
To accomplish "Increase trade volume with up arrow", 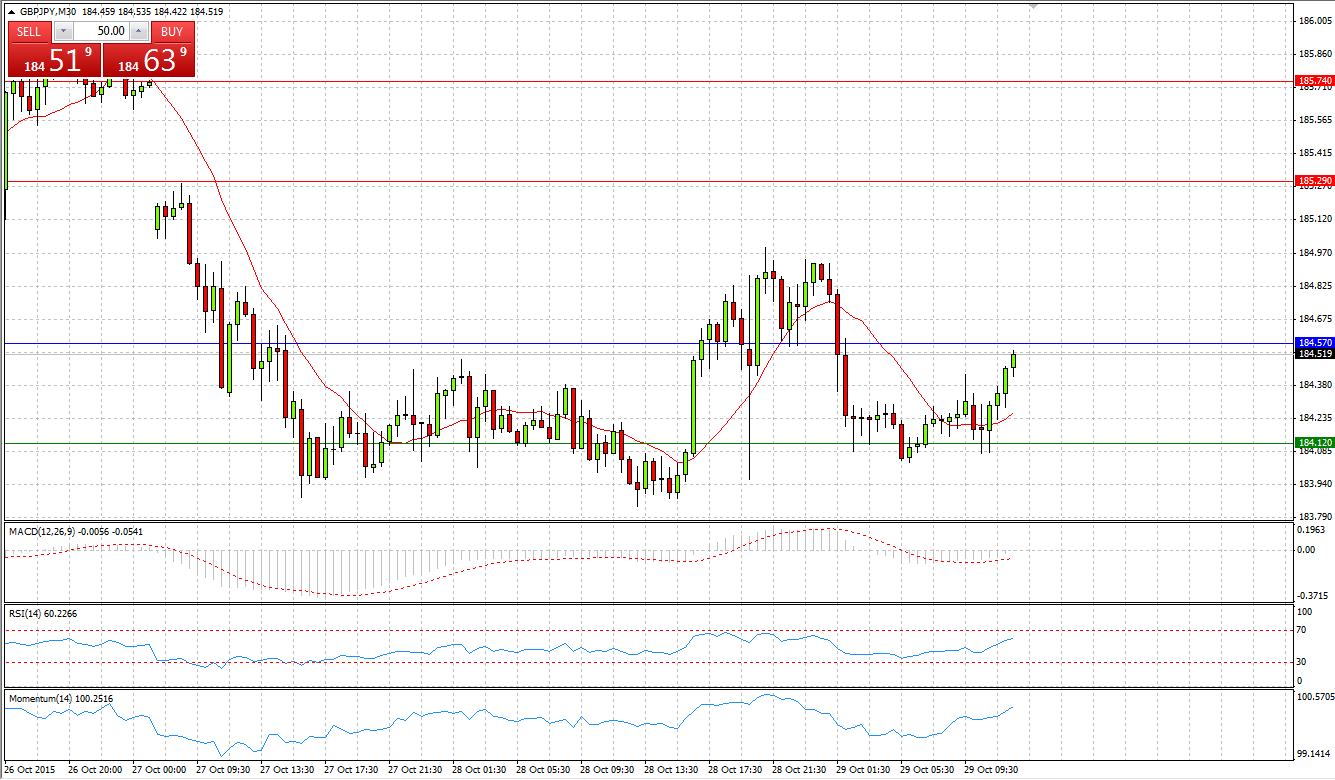I will tap(138, 31).
